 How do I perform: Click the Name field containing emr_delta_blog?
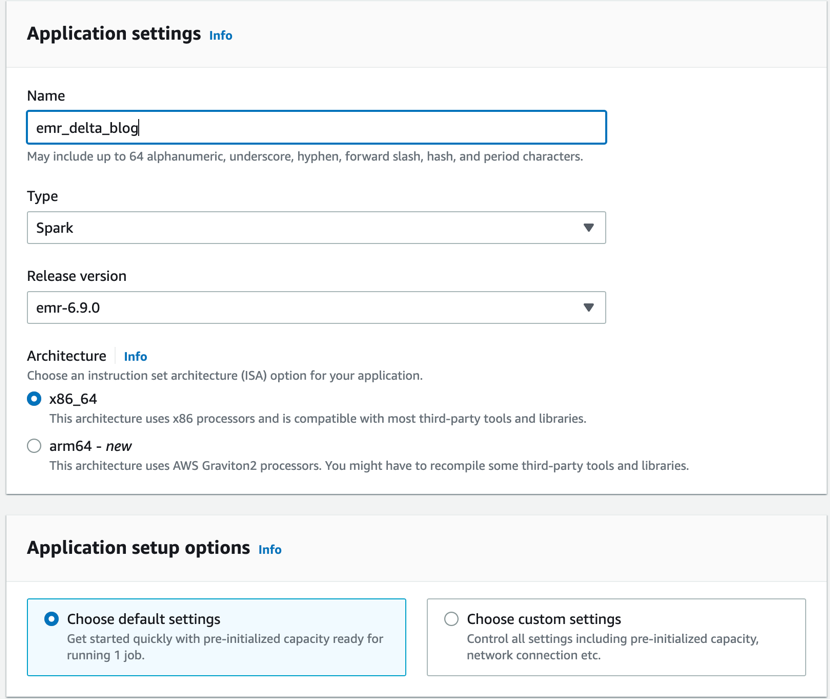(x=316, y=128)
